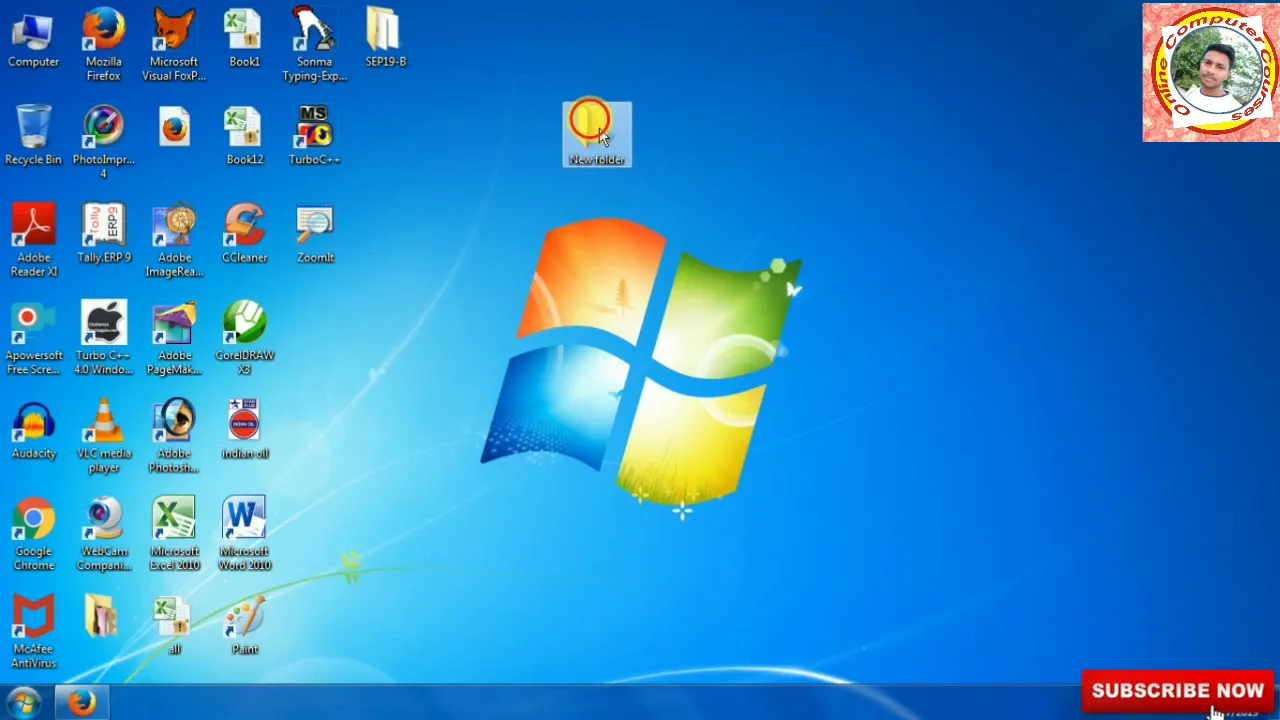Switch to Firefox from the taskbar
Viewport: 1280px width, 720px height.
point(82,703)
